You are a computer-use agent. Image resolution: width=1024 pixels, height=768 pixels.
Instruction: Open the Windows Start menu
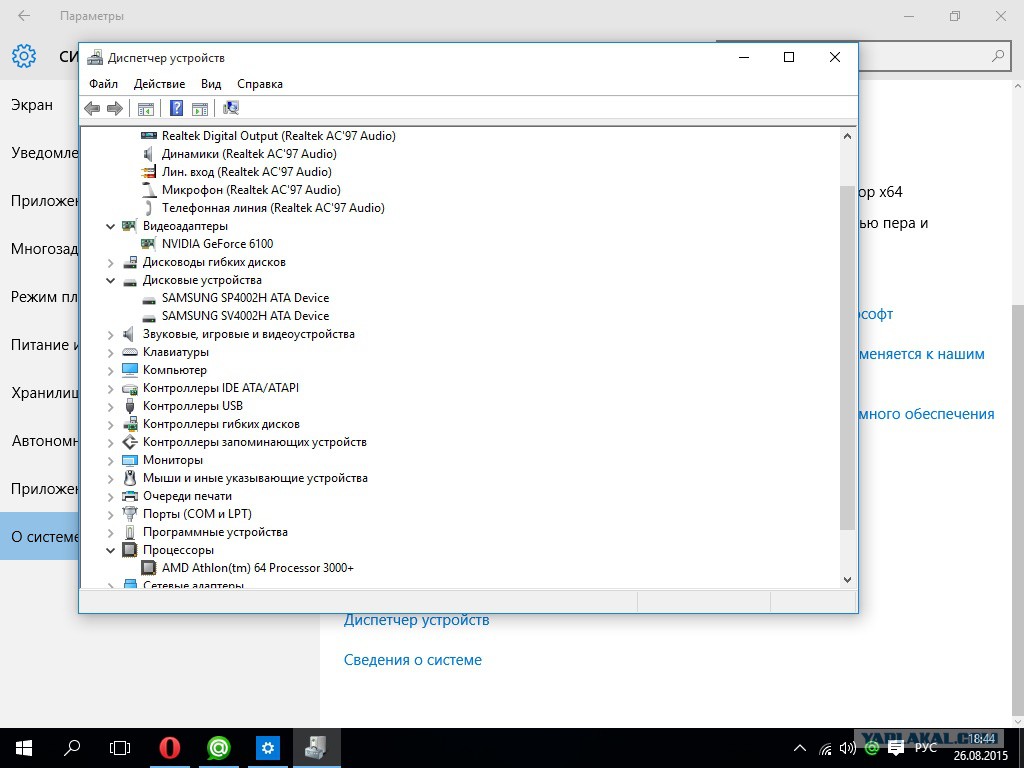[24, 748]
